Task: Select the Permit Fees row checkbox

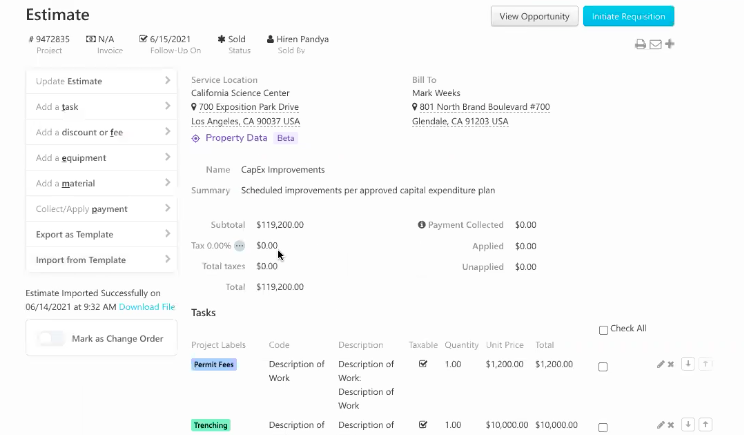Action: pos(603,367)
